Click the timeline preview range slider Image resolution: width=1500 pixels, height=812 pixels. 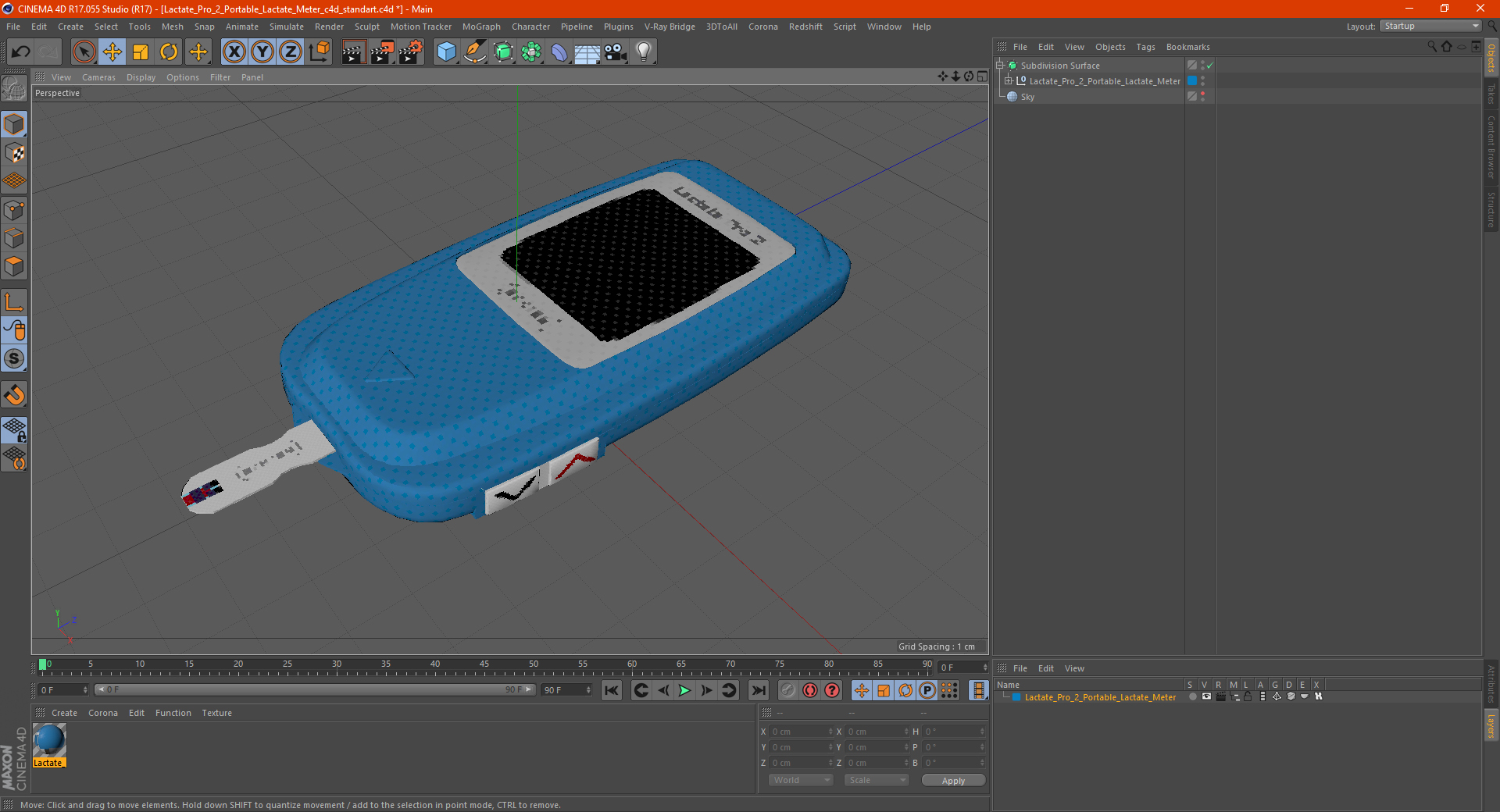coord(315,689)
